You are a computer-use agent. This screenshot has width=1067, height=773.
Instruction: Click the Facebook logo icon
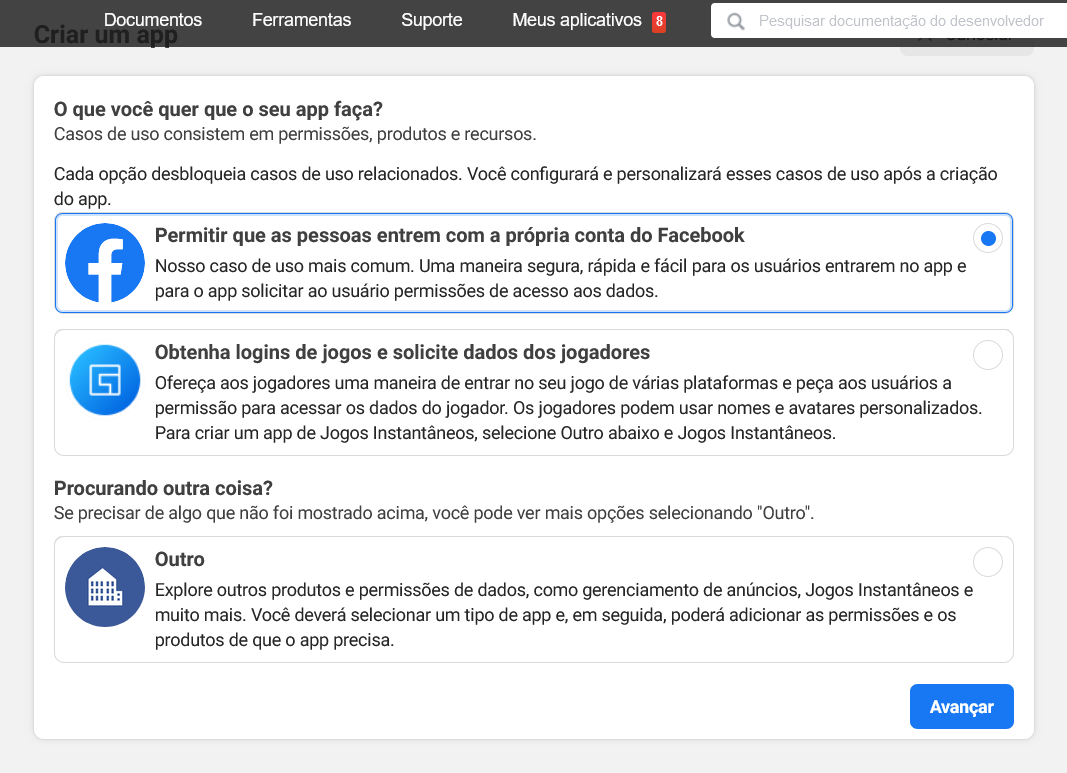pos(105,263)
